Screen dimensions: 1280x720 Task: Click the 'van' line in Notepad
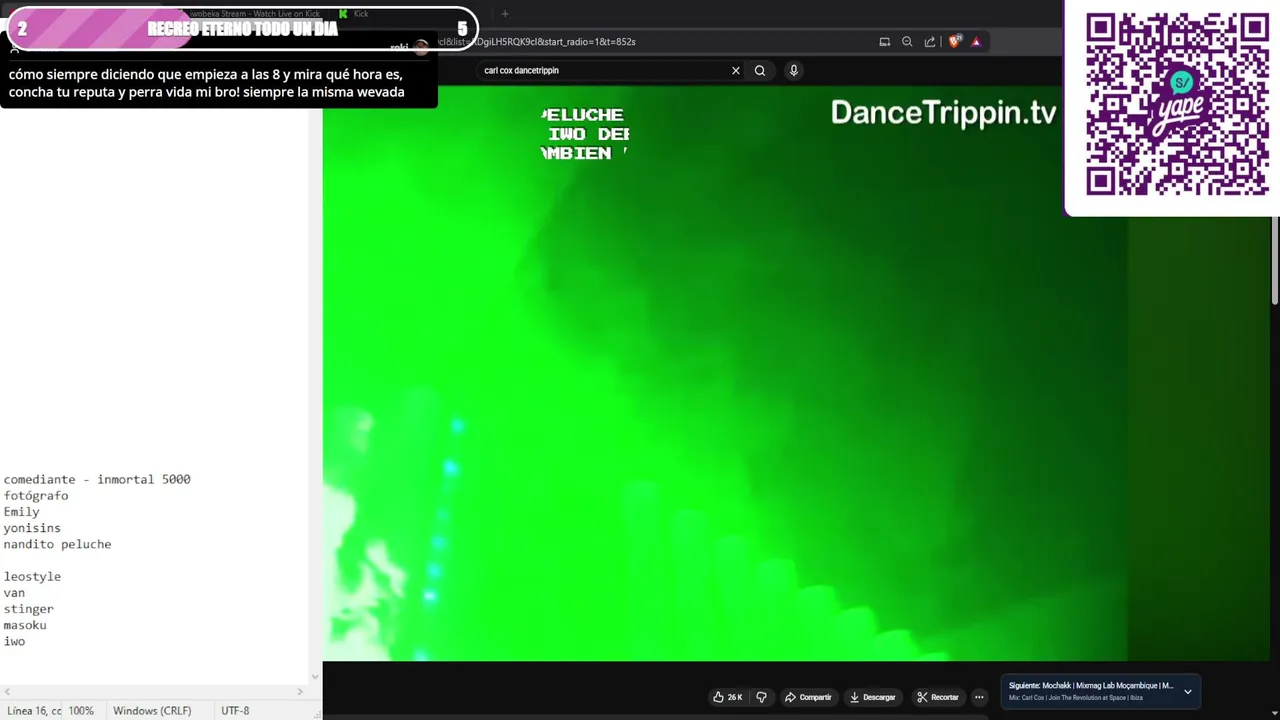(14, 593)
